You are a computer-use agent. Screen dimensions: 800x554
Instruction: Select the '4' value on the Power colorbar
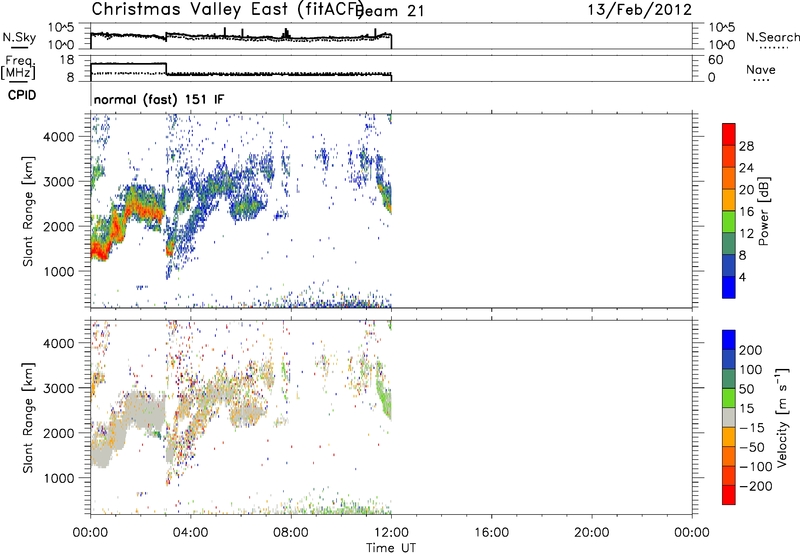tap(742, 277)
